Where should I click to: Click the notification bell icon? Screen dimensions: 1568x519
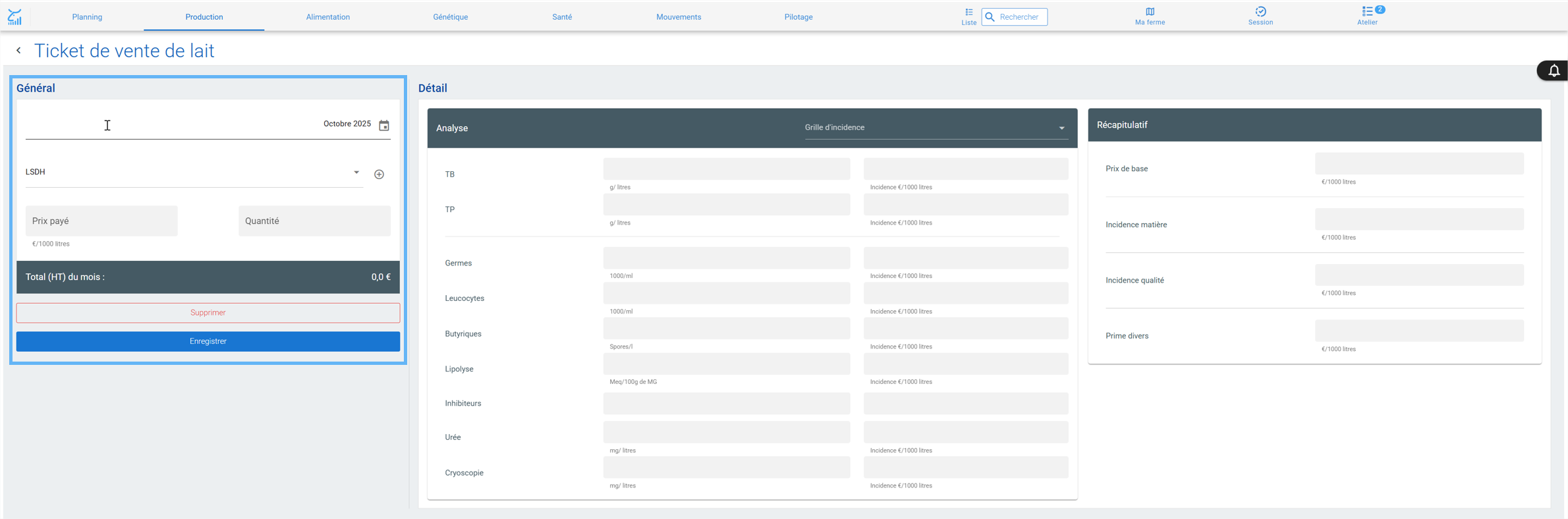(1554, 70)
